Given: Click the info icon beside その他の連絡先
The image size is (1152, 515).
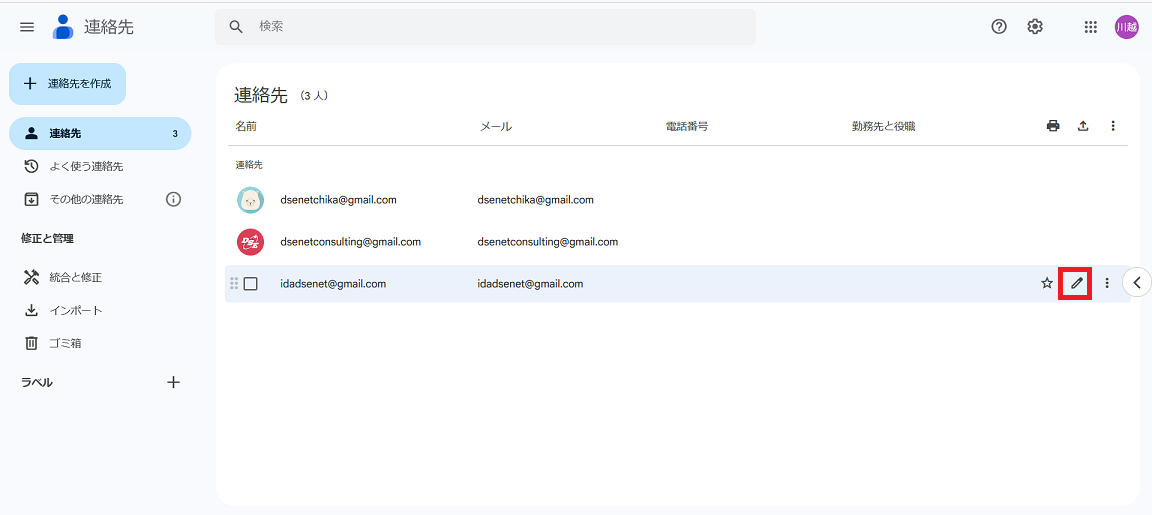Looking at the screenshot, I should tap(173, 199).
